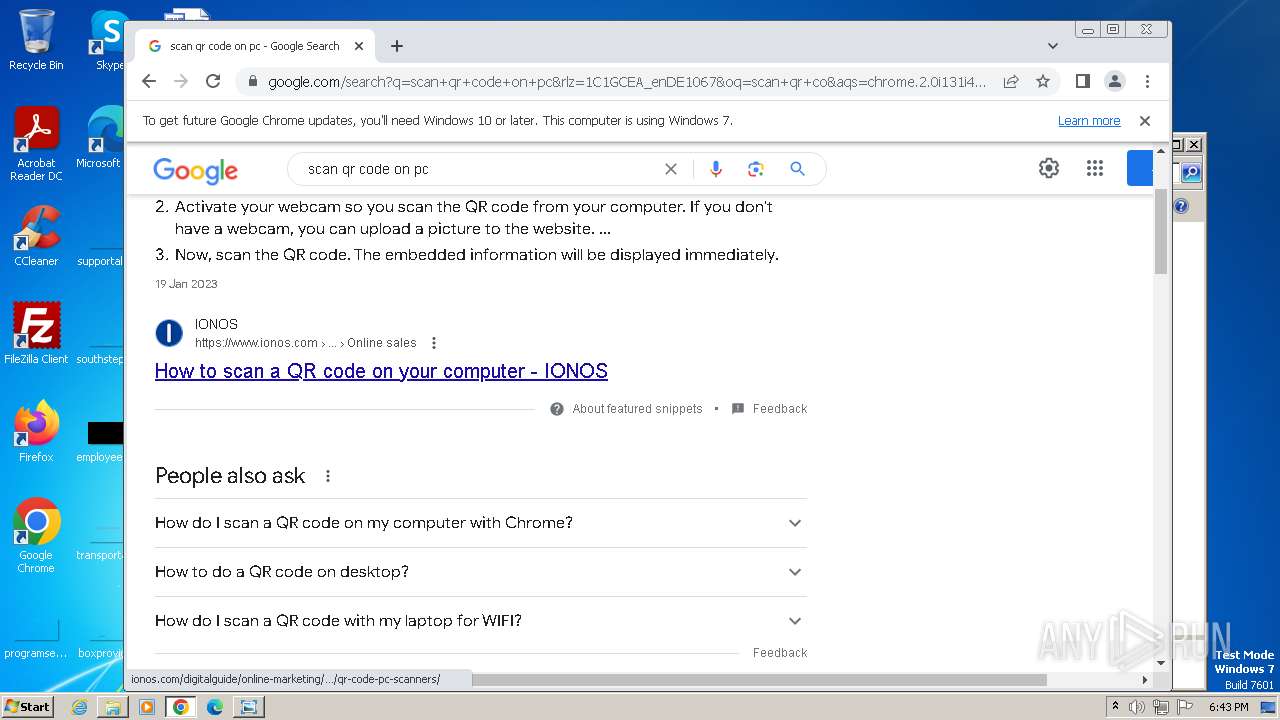Image resolution: width=1280 pixels, height=720 pixels.
Task: Open the Windows Start menu
Action: [27, 706]
